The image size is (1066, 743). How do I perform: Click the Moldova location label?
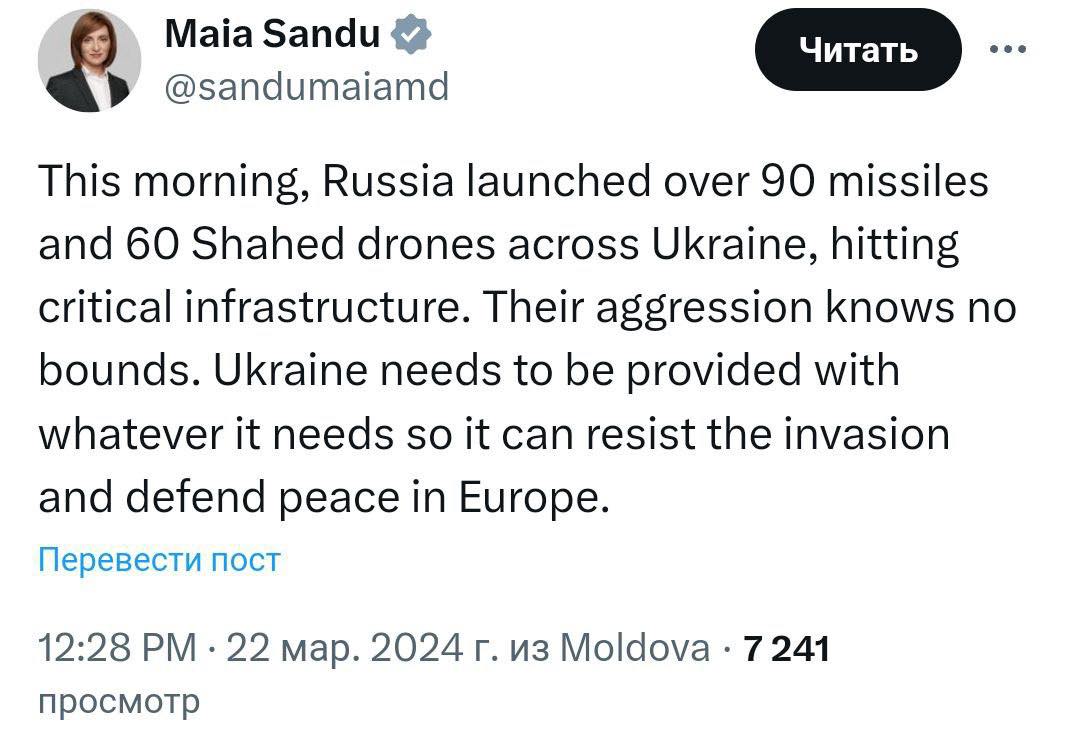[635, 647]
